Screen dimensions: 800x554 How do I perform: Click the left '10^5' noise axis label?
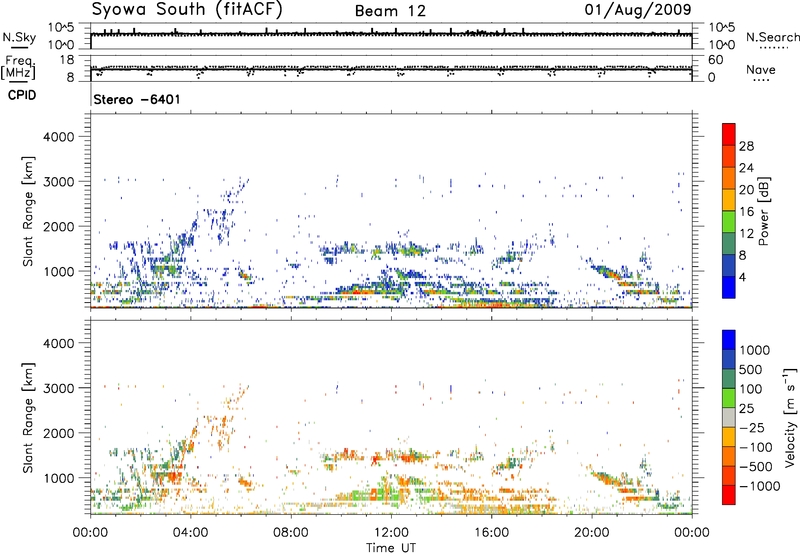[x=62, y=28]
